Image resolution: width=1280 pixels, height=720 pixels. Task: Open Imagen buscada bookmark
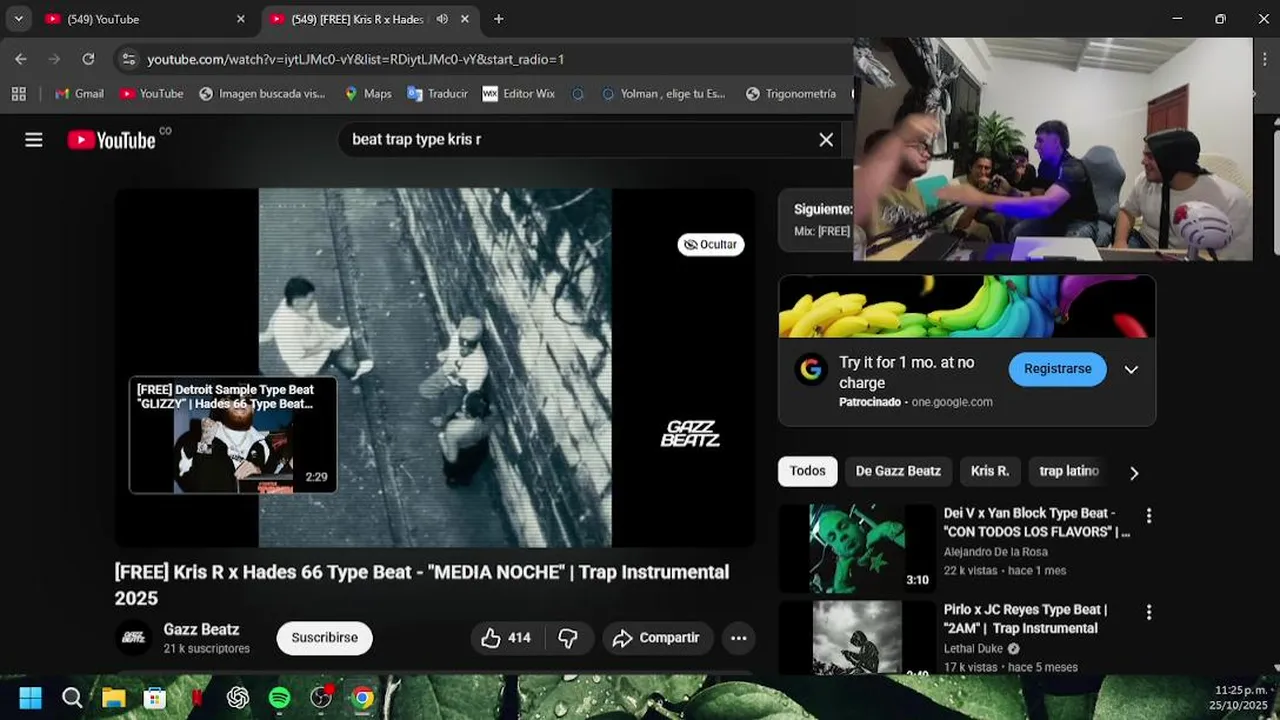coord(262,93)
